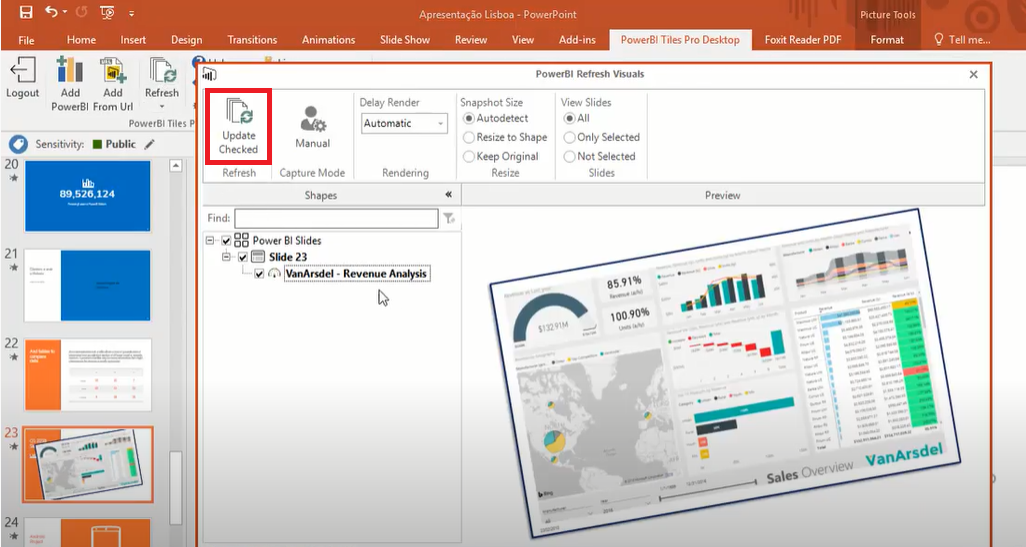Select slide 22 thumbnail
The height and width of the screenshot is (547, 1026).
click(x=88, y=374)
